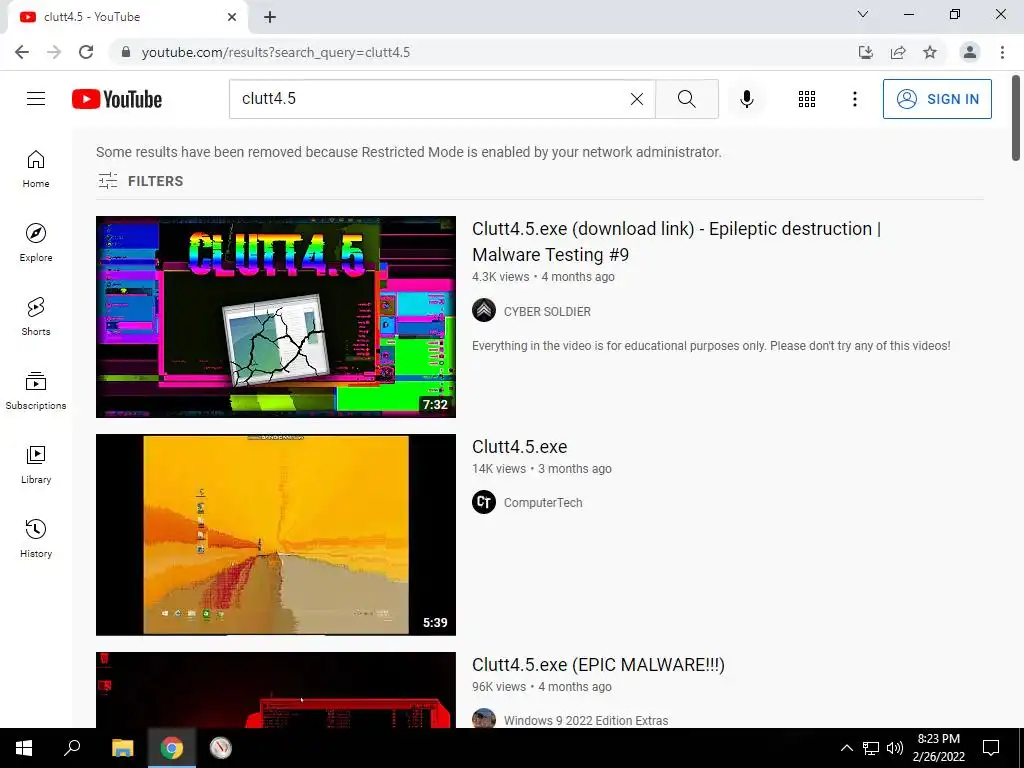Open 'Epileptic destruction | Malware Testing #9' title
The width and height of the screenshot is (1024, 768).
(x=677, y=242)
